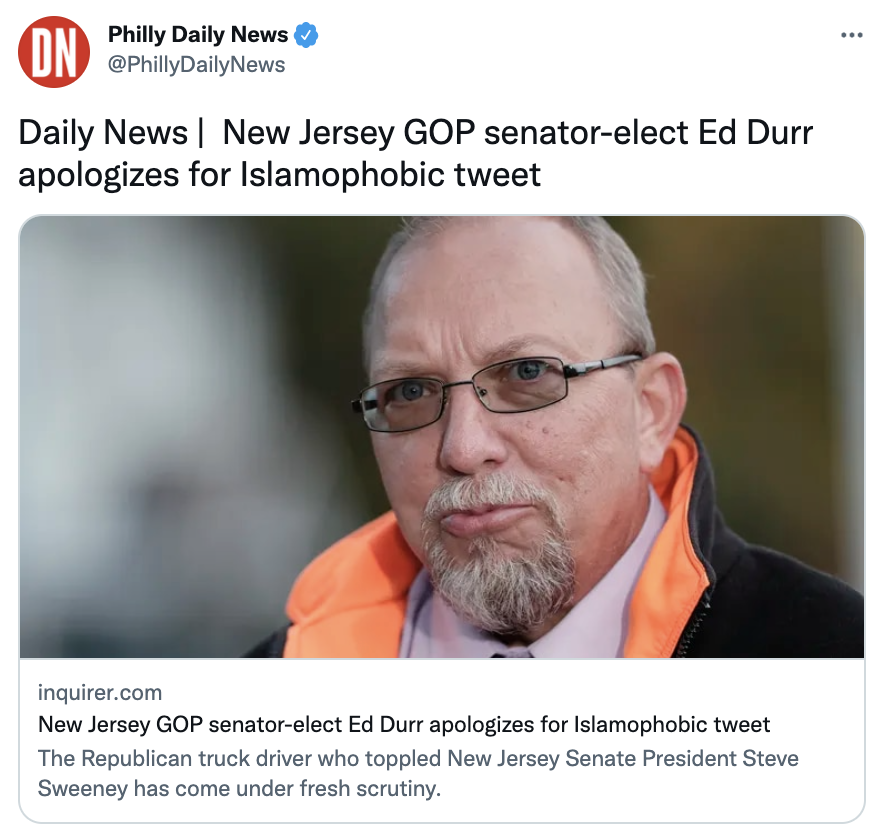
Task: Open the card headline about Ed Durr apologizing
Action: click(404, 724)
